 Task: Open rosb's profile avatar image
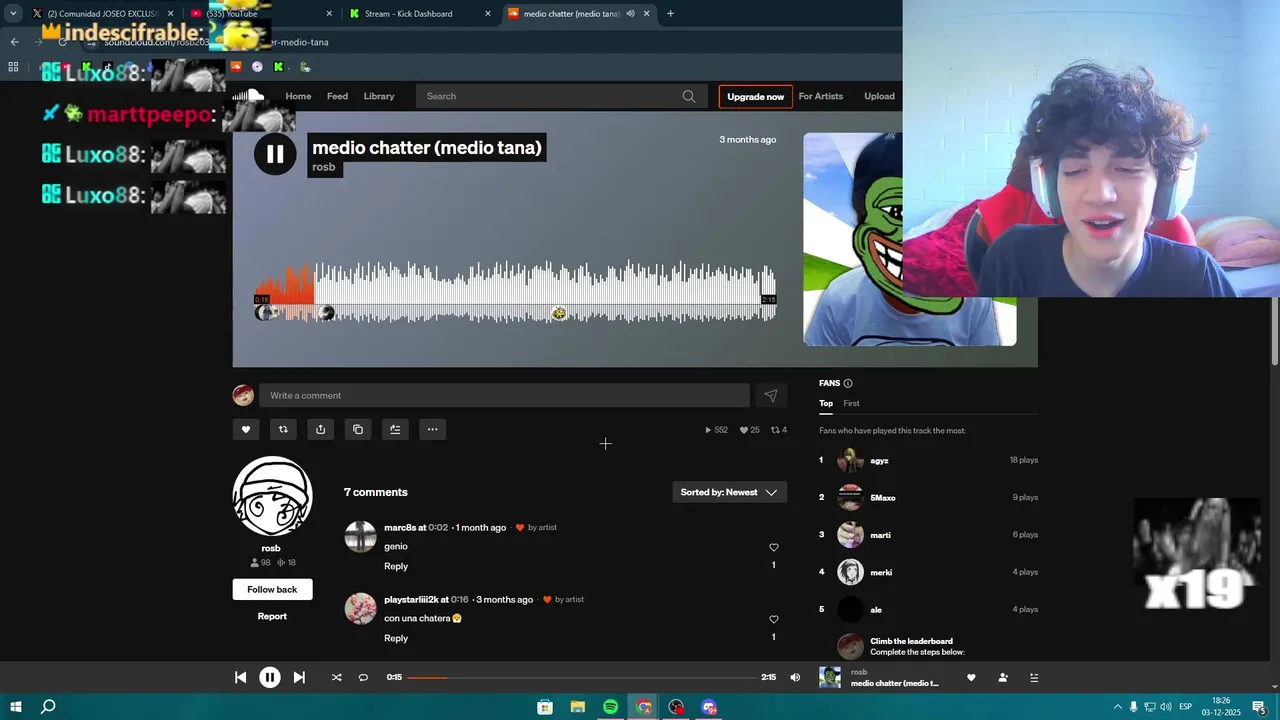click(273, 496)
